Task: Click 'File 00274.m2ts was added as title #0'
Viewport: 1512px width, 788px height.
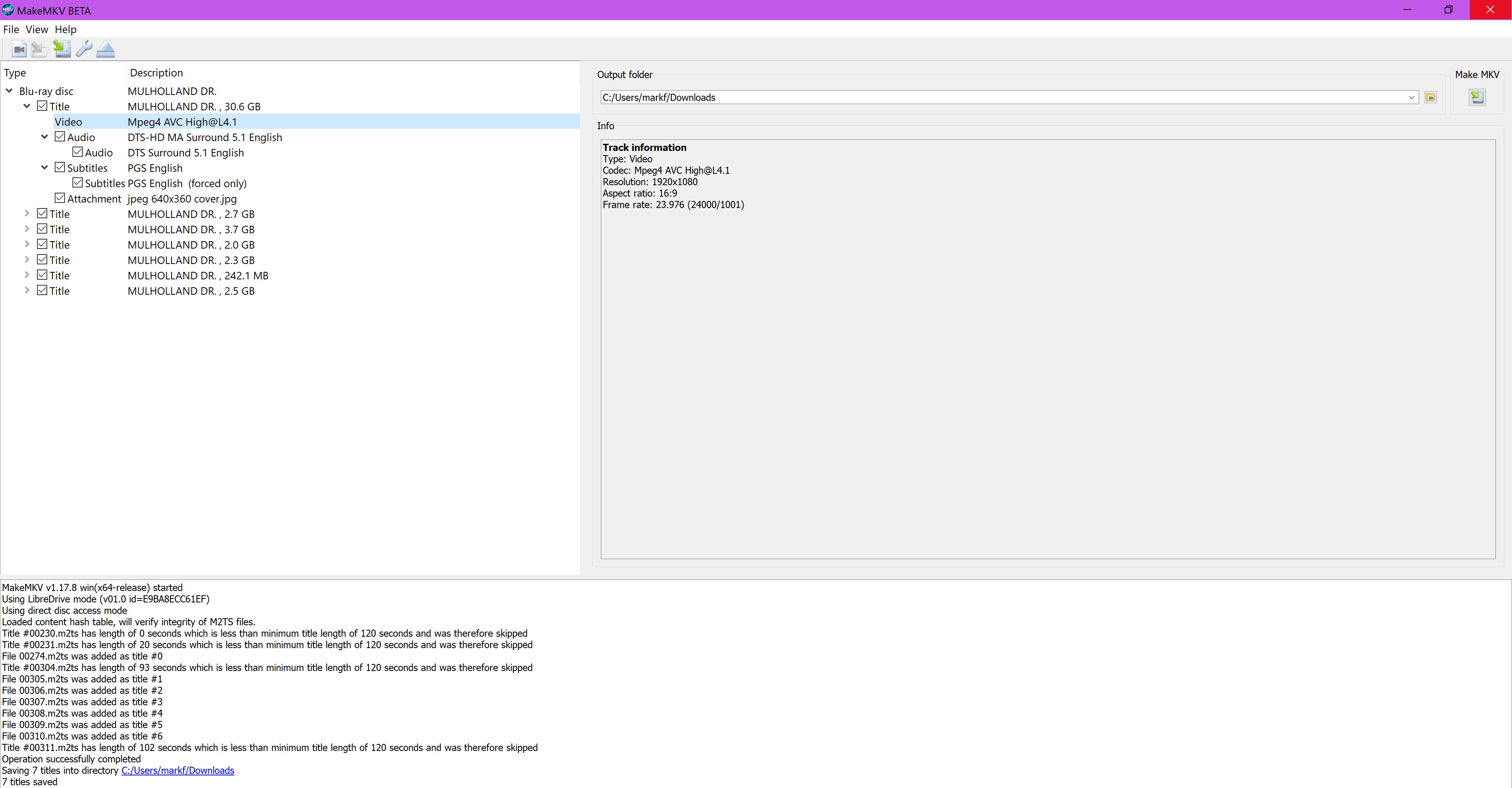Action: click(x=82, y=656)
